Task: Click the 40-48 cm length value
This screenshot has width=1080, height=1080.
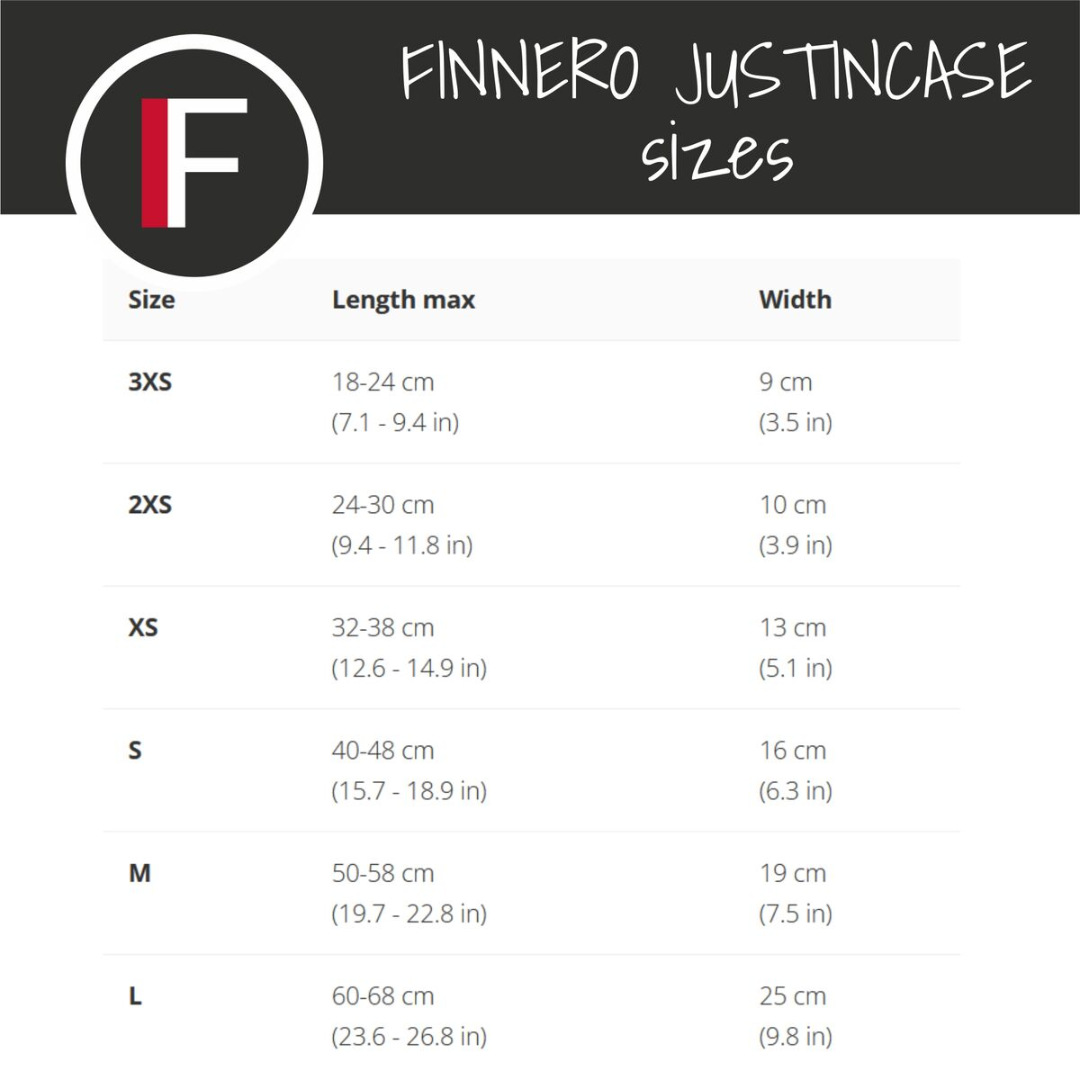Action: [x=383, y=751]
